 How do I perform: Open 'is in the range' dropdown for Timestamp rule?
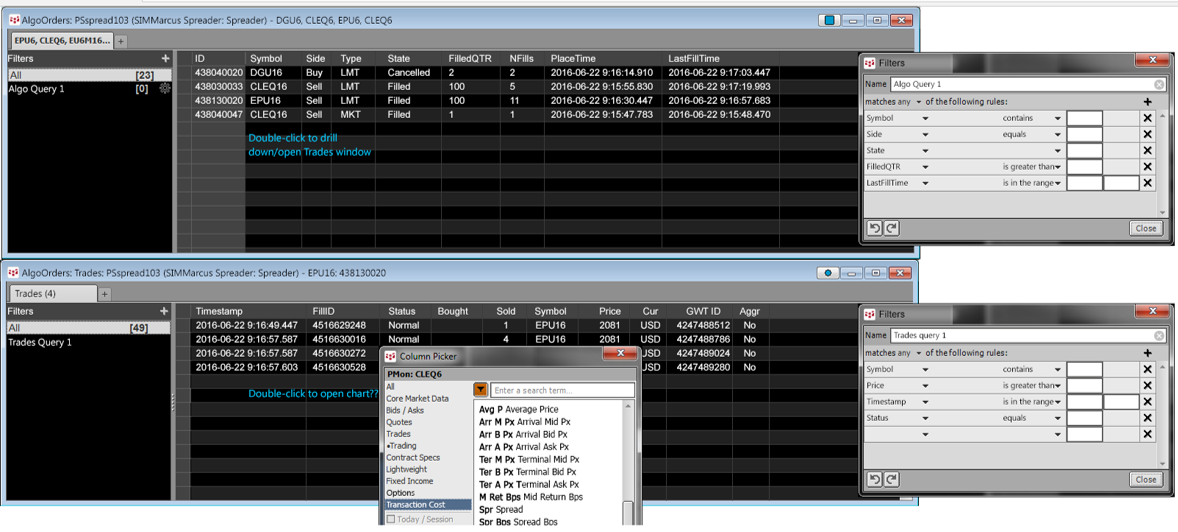pyautogui.click(x=1058, y=402)
